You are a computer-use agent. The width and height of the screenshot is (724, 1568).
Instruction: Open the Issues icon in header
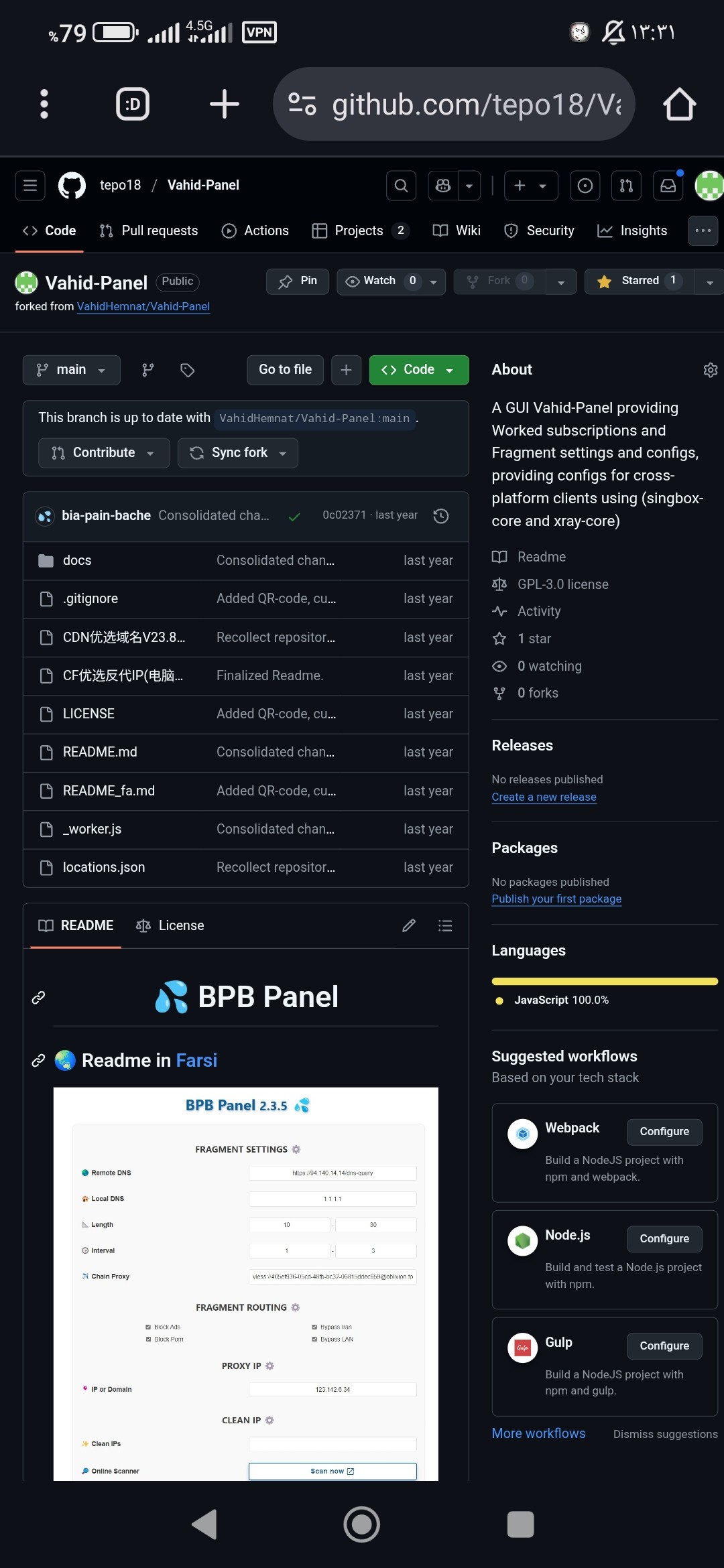(585, 186)
